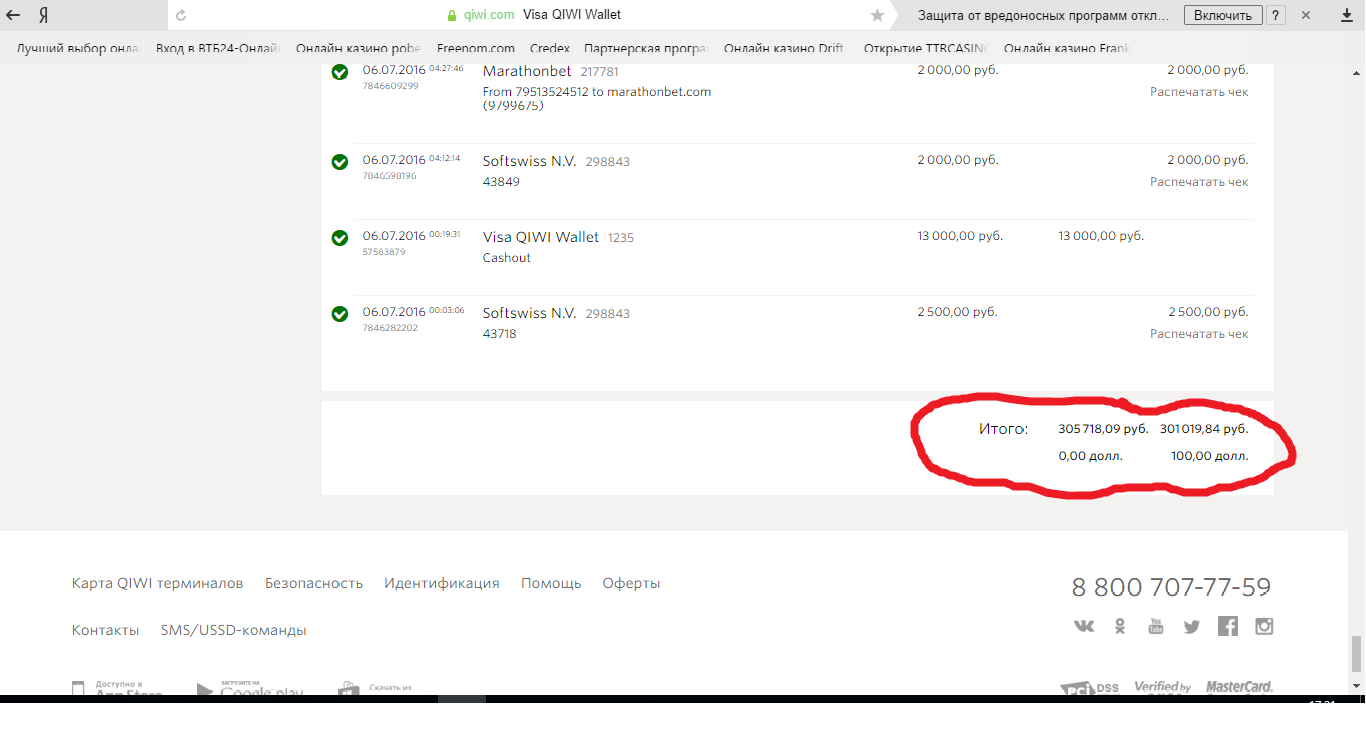The image size is (1366, 736).
Task: Open the Twitter social icon
Action: click(1192, 626)
